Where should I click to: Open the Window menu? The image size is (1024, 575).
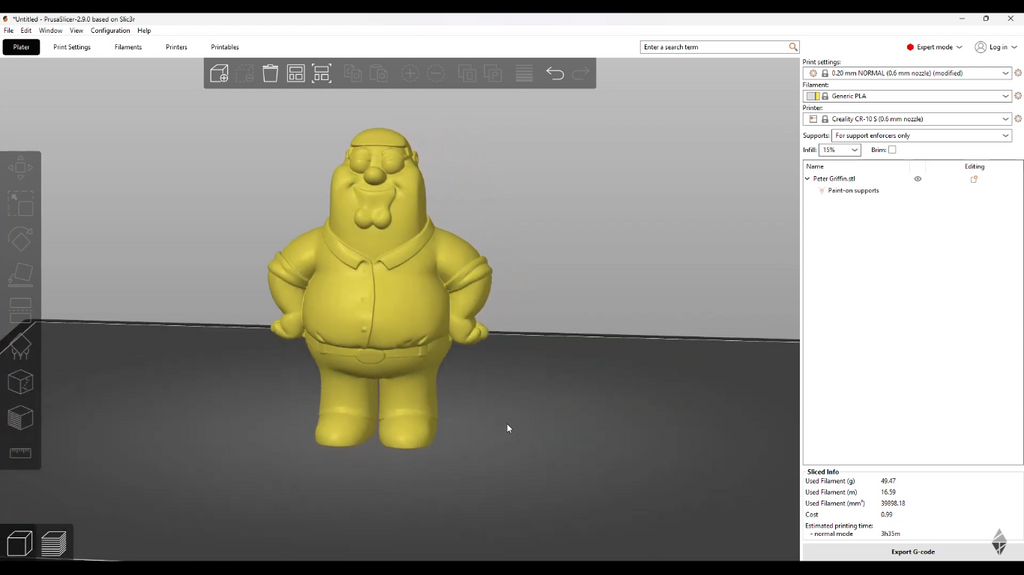(x=50, y=31)
